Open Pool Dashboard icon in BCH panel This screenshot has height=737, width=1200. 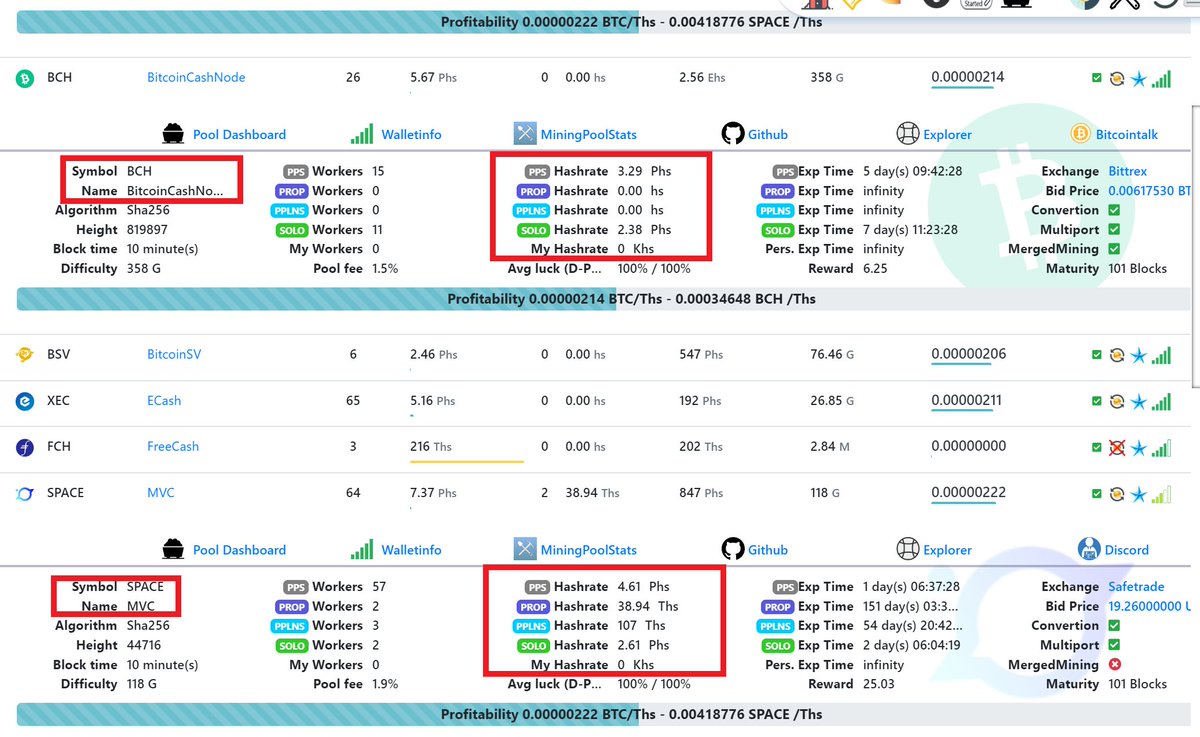pos(173,133)
